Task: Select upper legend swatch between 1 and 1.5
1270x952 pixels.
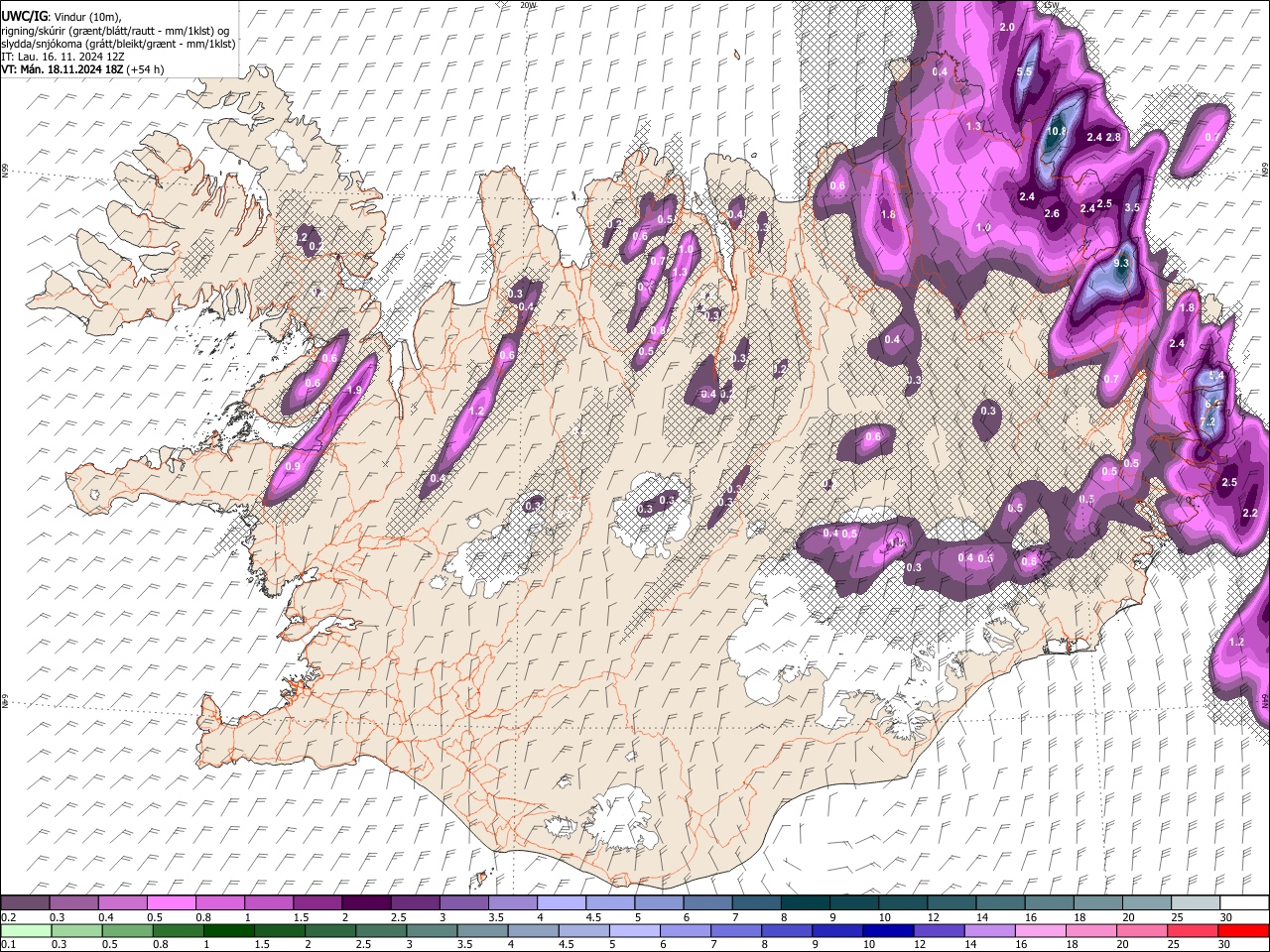Action: point(269,902)
